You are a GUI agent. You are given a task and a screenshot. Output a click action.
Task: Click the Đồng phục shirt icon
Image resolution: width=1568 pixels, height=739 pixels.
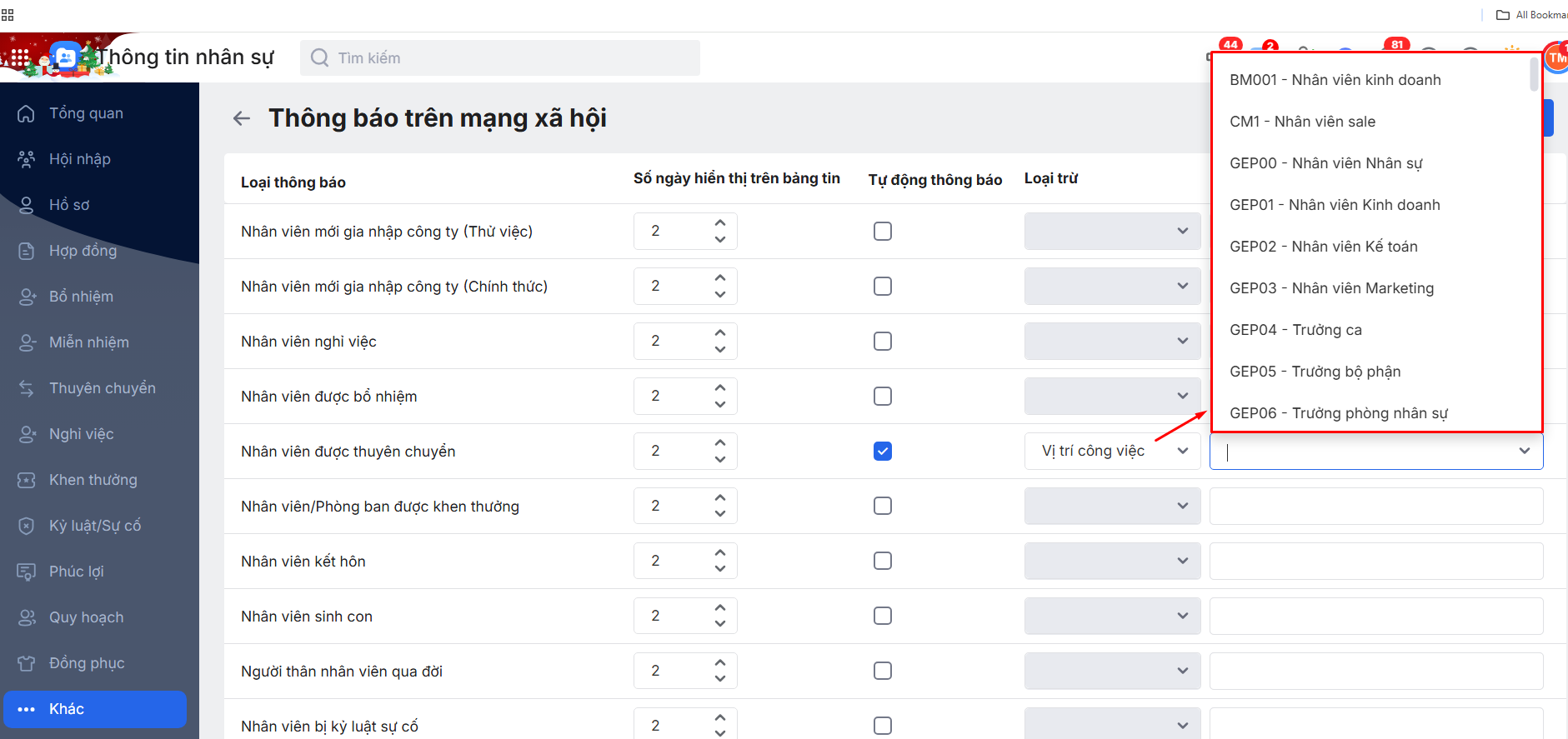tap(27, 663)
